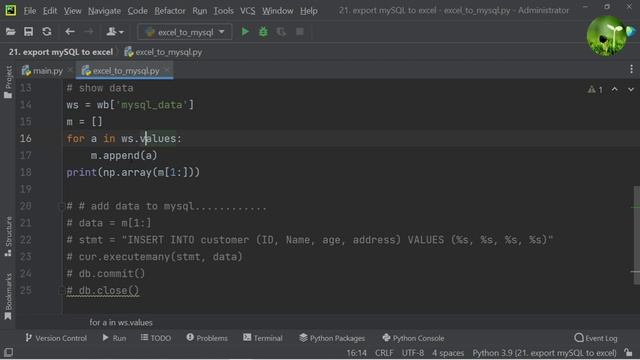
Task: Reload all from disk with sync icon
Action: click(47, 32)
